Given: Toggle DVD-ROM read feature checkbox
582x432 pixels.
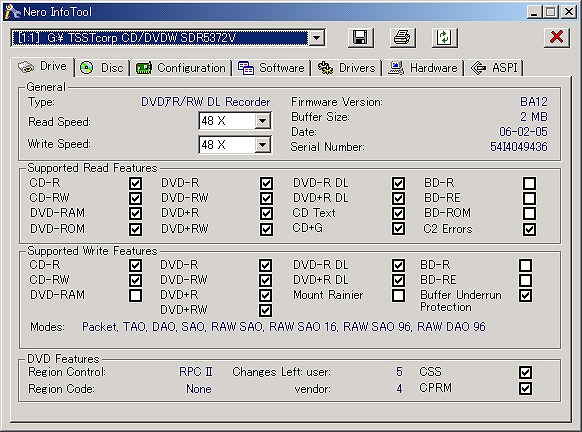Looking at the screenshot, I should [x=135, y=229].
